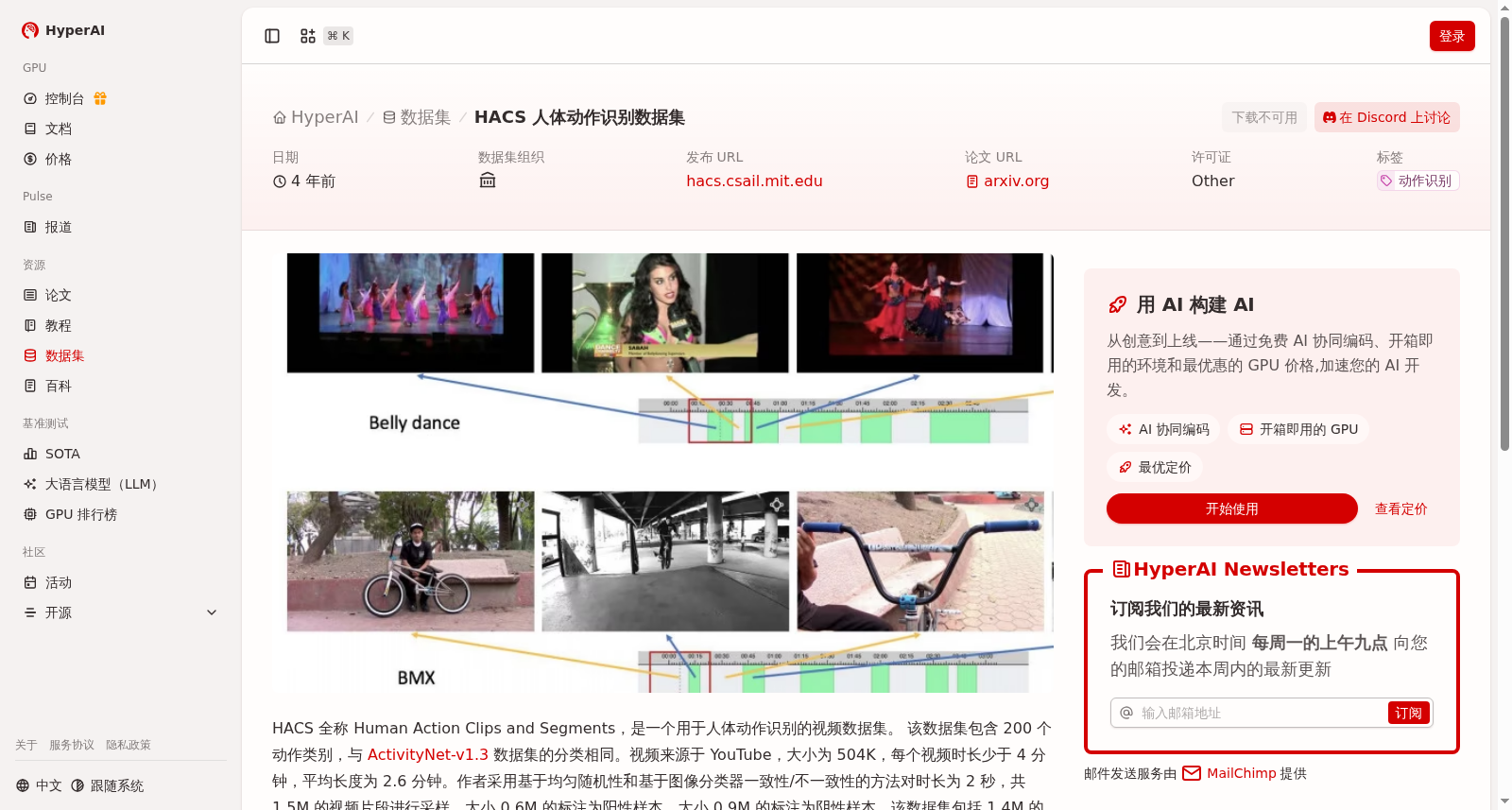Click the 最优定价 chip
This screenshot has height=810, width=1512.
[1155, 467]
